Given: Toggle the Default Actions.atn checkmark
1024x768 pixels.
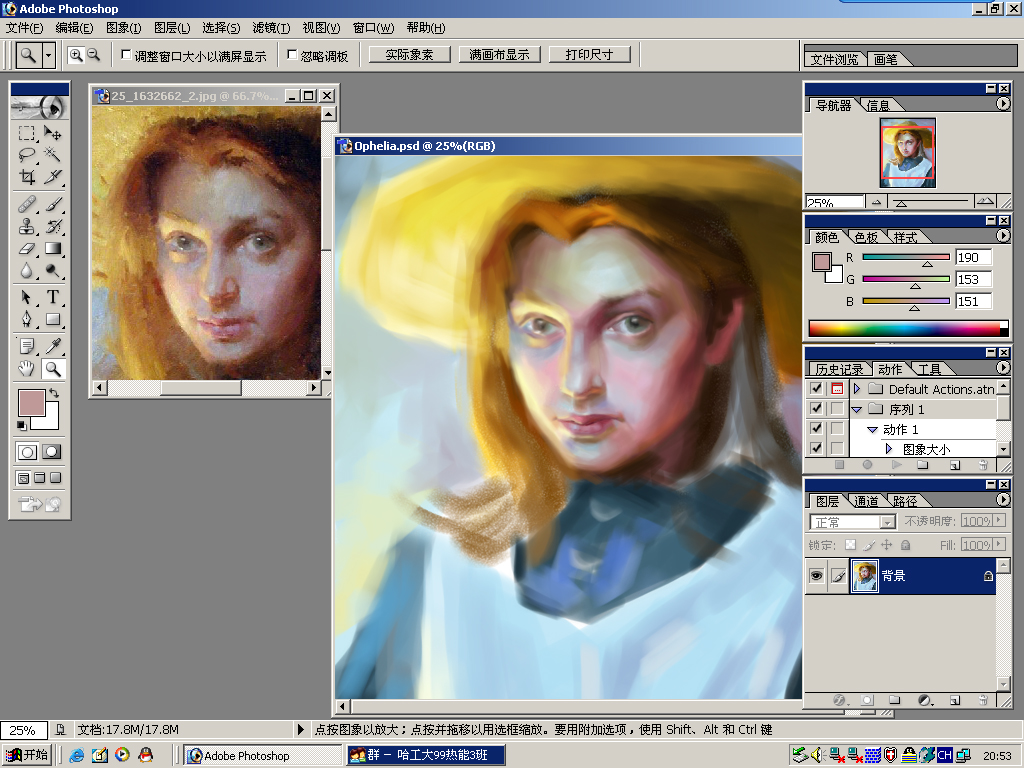Looking at the screenshot, I should 816,389.
